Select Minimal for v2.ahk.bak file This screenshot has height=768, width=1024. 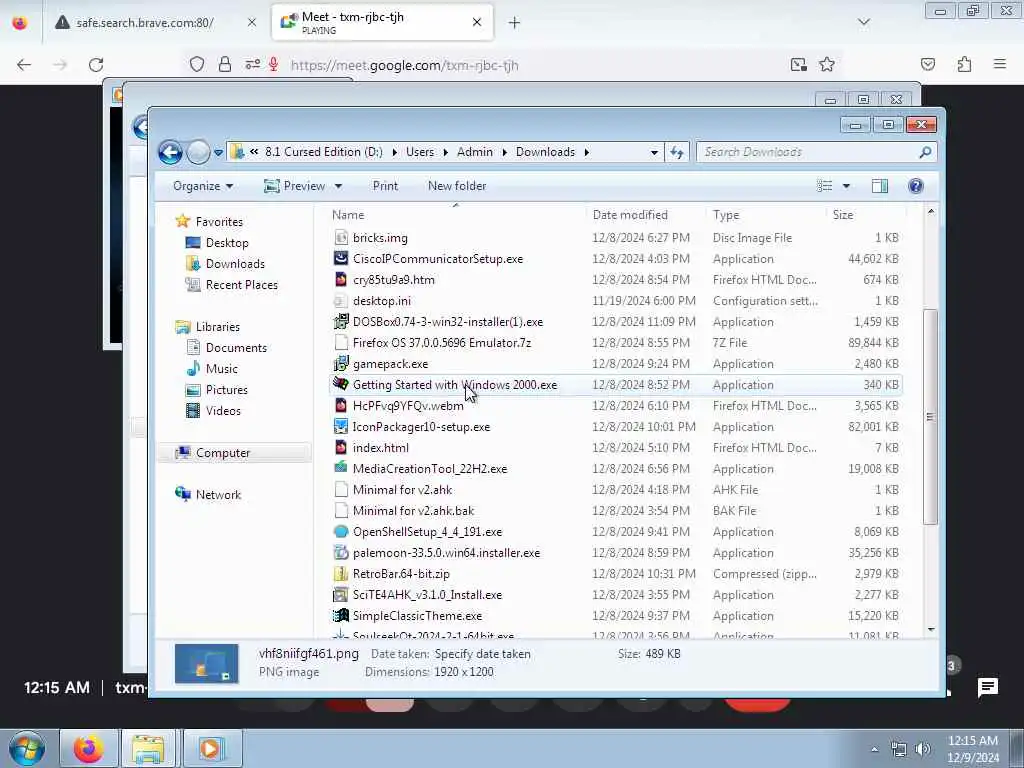point(413,511)
